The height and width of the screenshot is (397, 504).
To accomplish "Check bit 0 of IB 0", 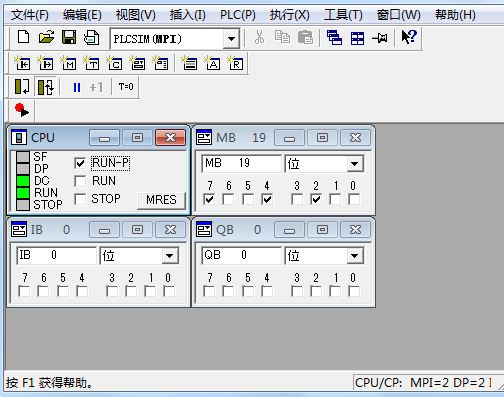I will pyautogui.click(x=169, y=291).
